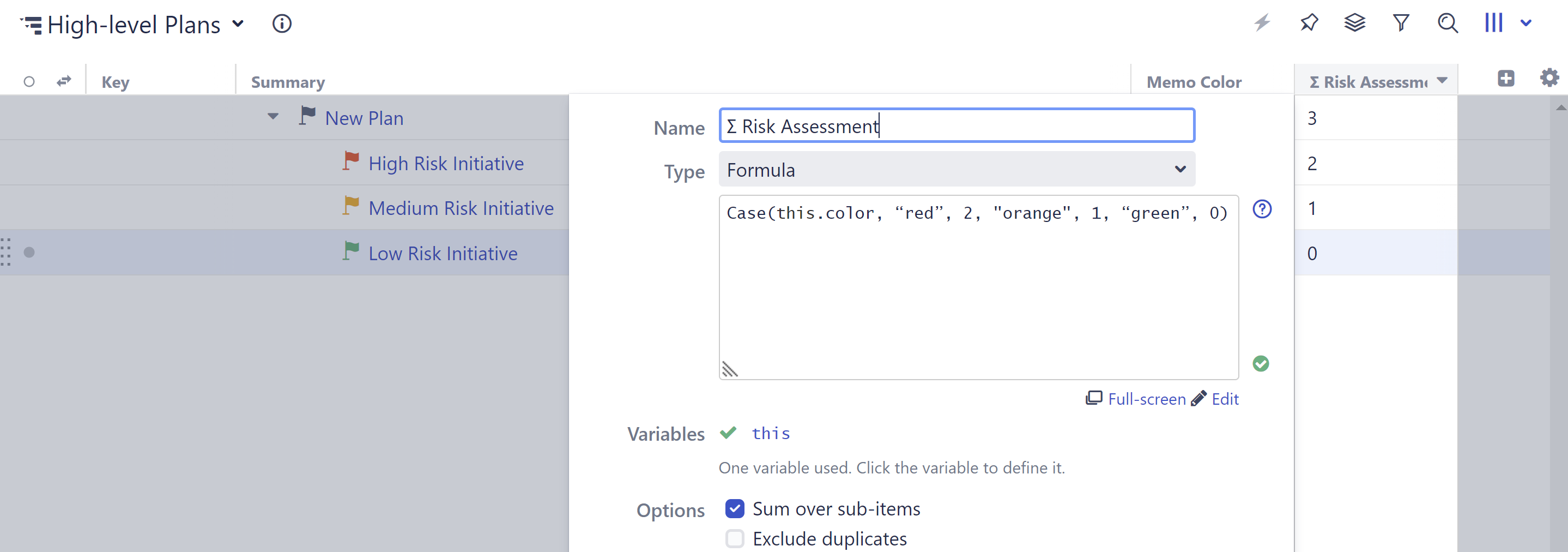Click the formula help question mark
Screen dimensions: 1568x552
[1261, 209]
